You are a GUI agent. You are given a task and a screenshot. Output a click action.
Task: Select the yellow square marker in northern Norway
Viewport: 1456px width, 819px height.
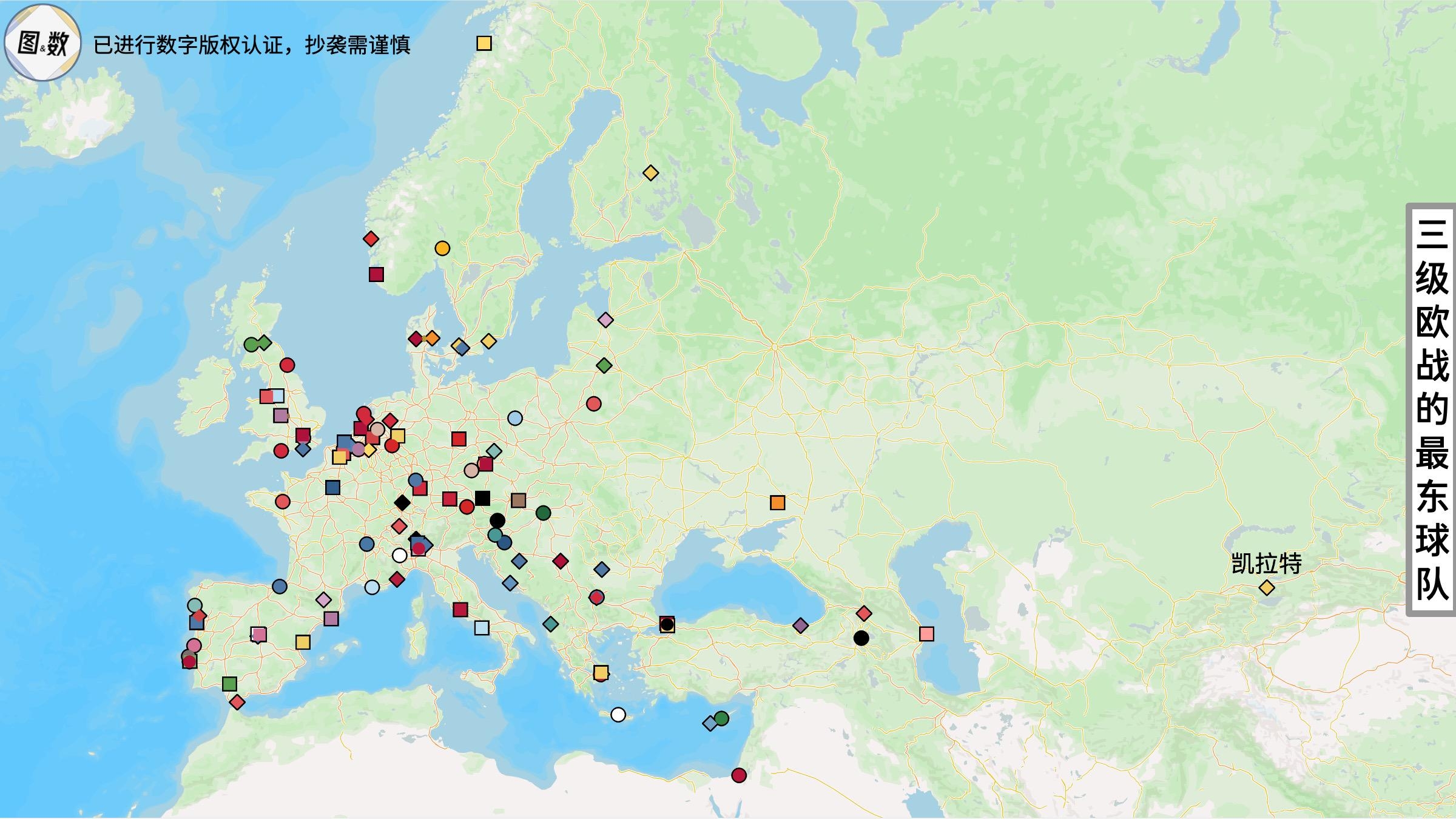pos(484,43)
